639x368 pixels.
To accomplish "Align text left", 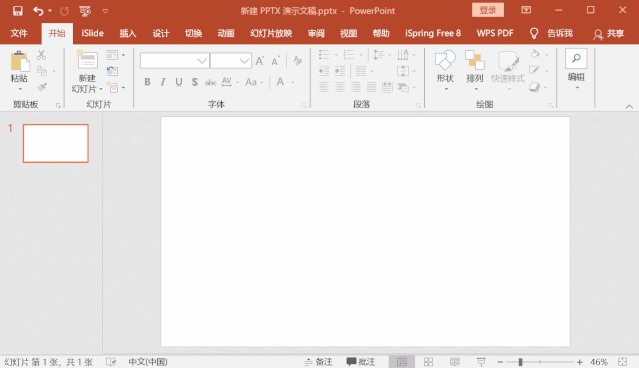I will 324,87.
